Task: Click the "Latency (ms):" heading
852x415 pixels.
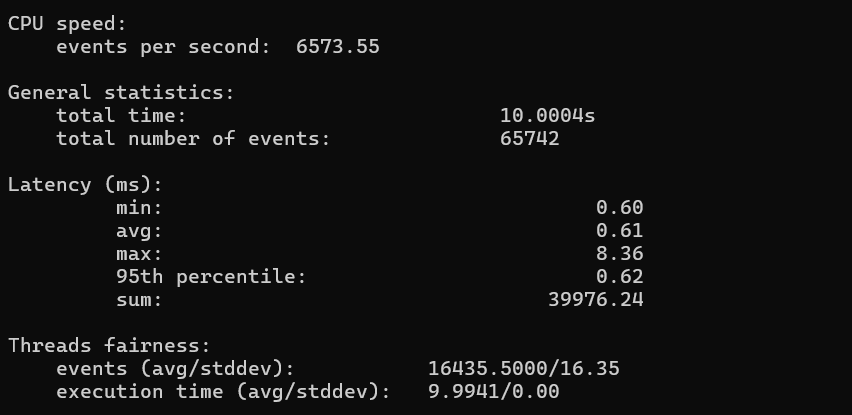Action: coord(85,184)
